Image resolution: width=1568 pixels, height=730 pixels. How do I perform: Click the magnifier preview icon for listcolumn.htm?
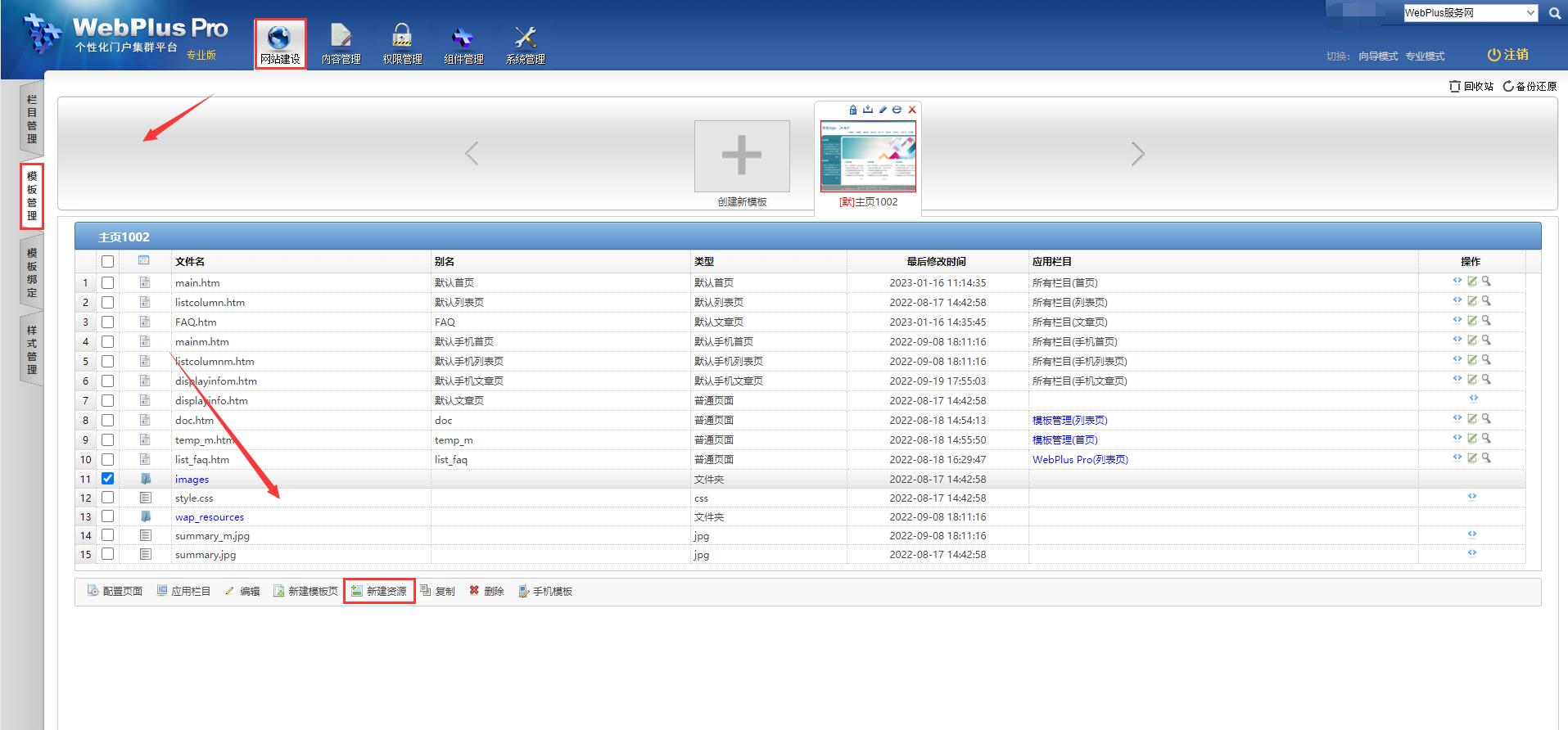click(1486, 301)
